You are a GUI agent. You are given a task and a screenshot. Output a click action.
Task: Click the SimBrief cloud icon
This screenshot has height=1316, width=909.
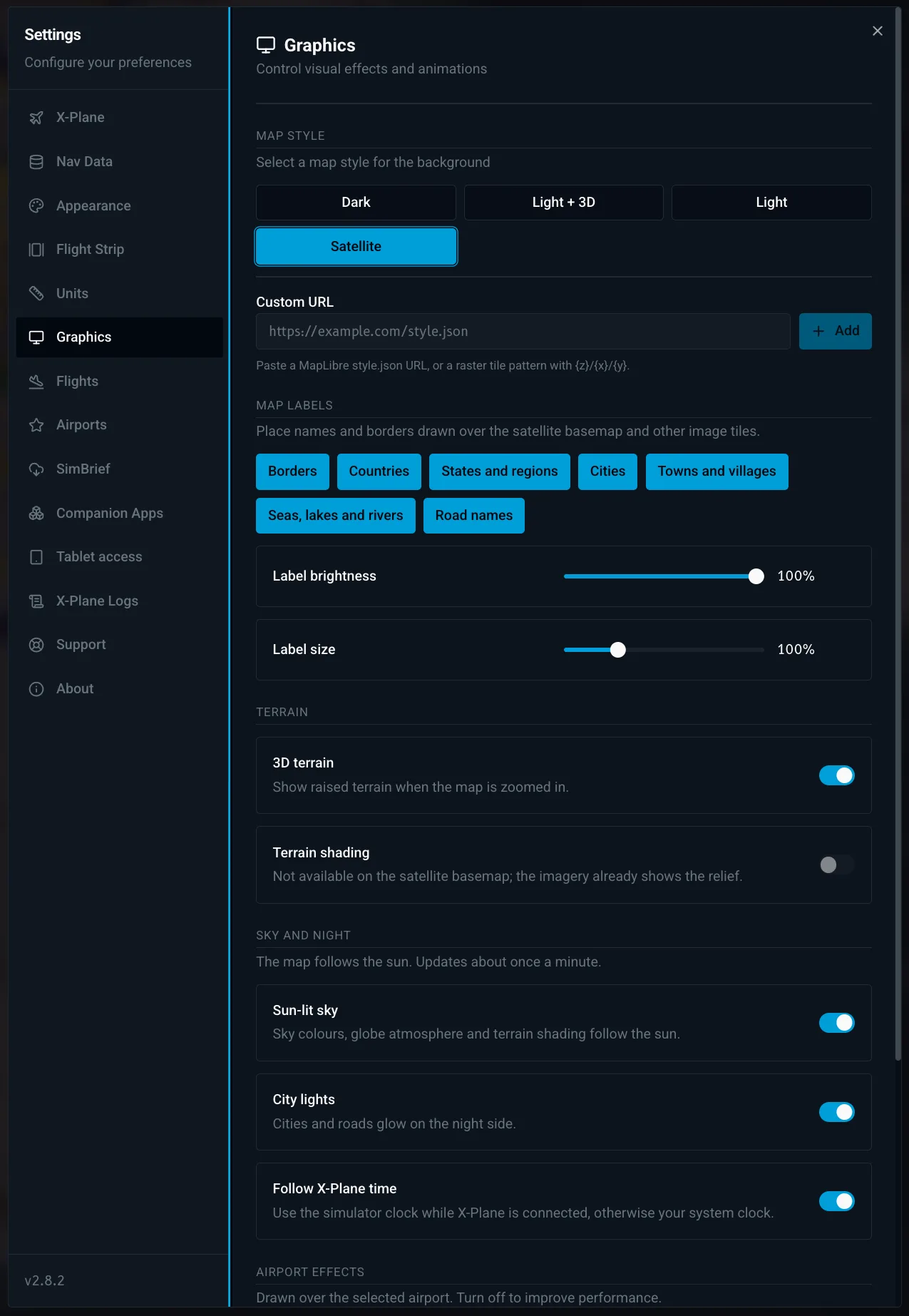[36, 469]
